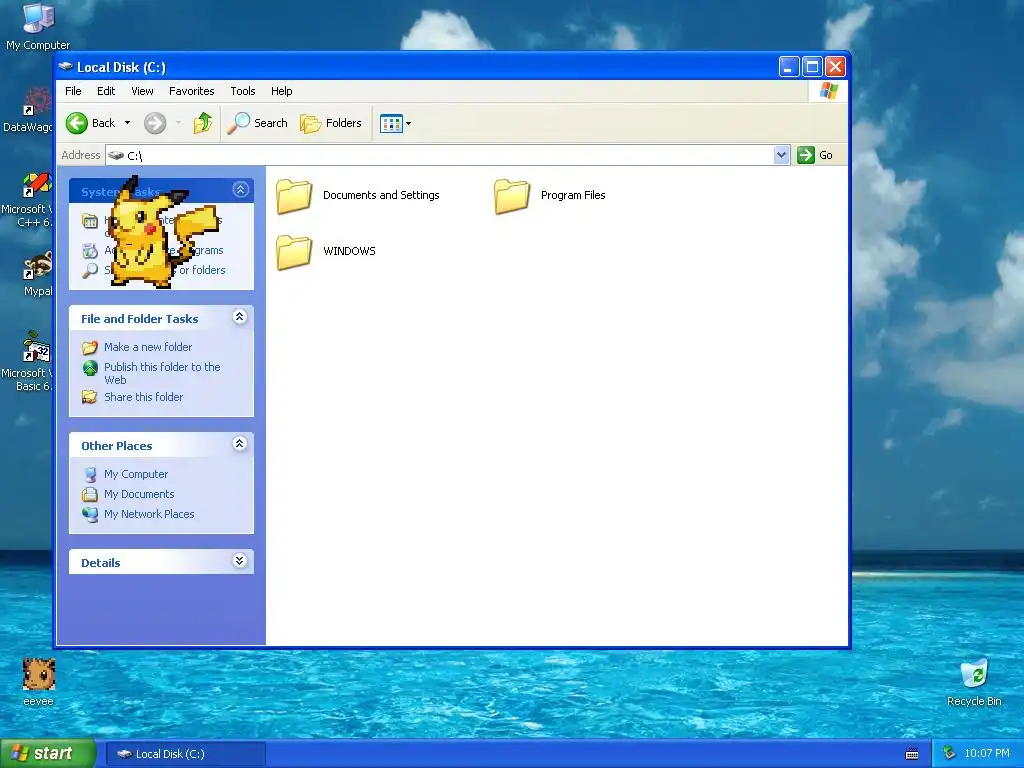Collapse the Other Places panel
The width and height of the screenshot is (1024, 768).
pyautogui.click(x=240, y=443)
